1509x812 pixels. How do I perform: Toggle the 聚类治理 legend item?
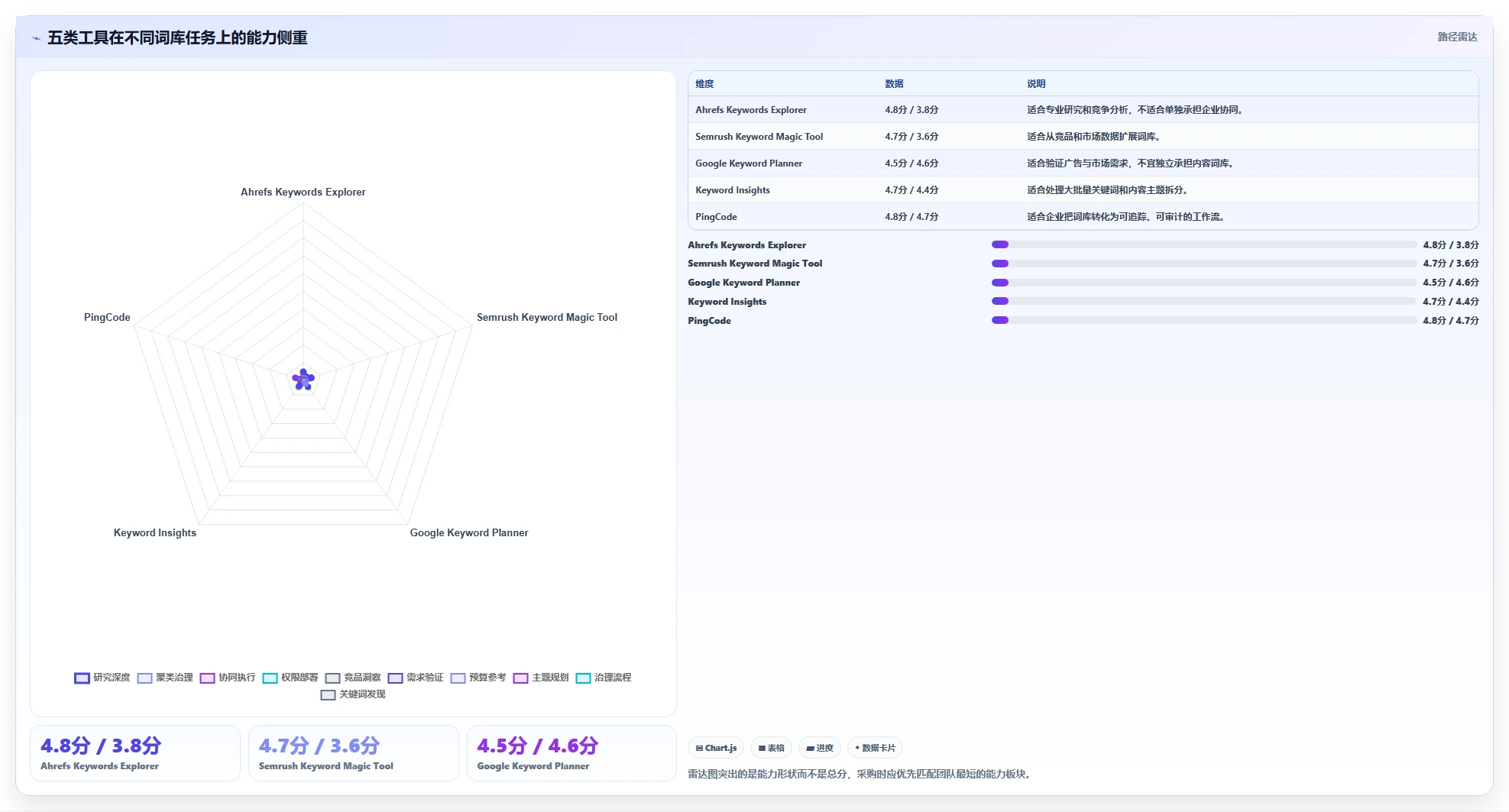(165, 678)
